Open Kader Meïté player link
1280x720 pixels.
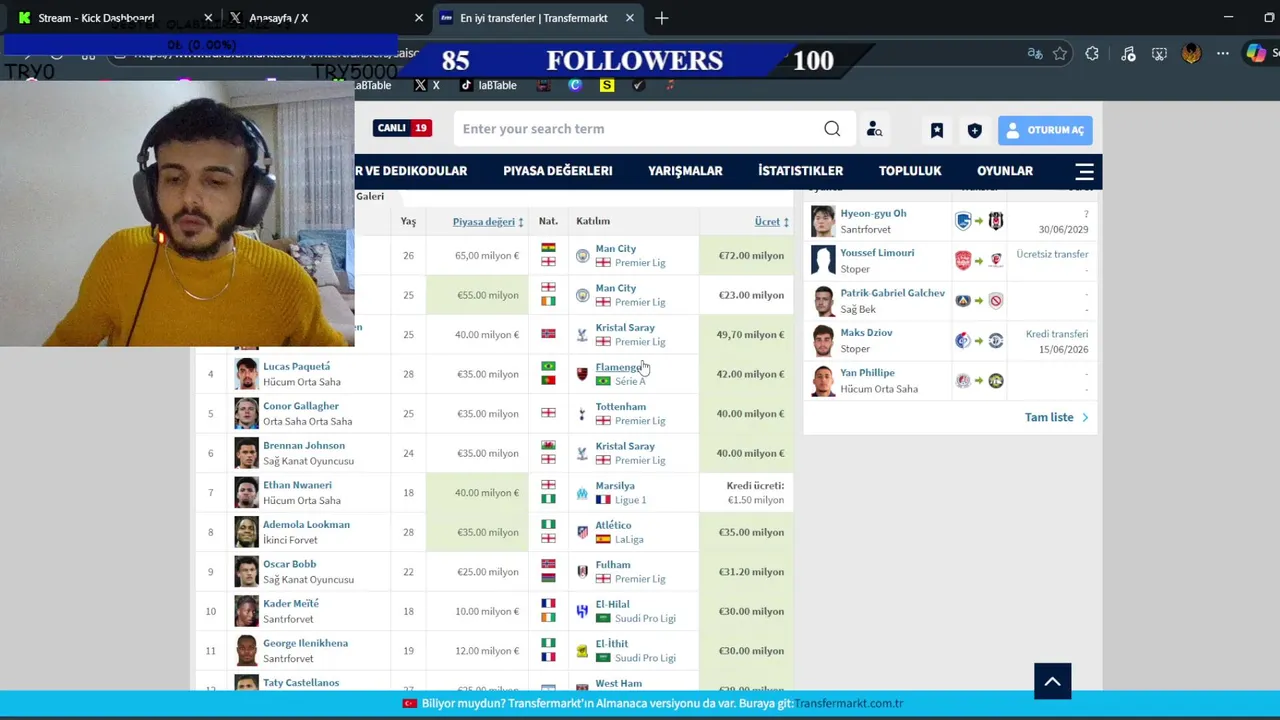click(x=291, y=603)
